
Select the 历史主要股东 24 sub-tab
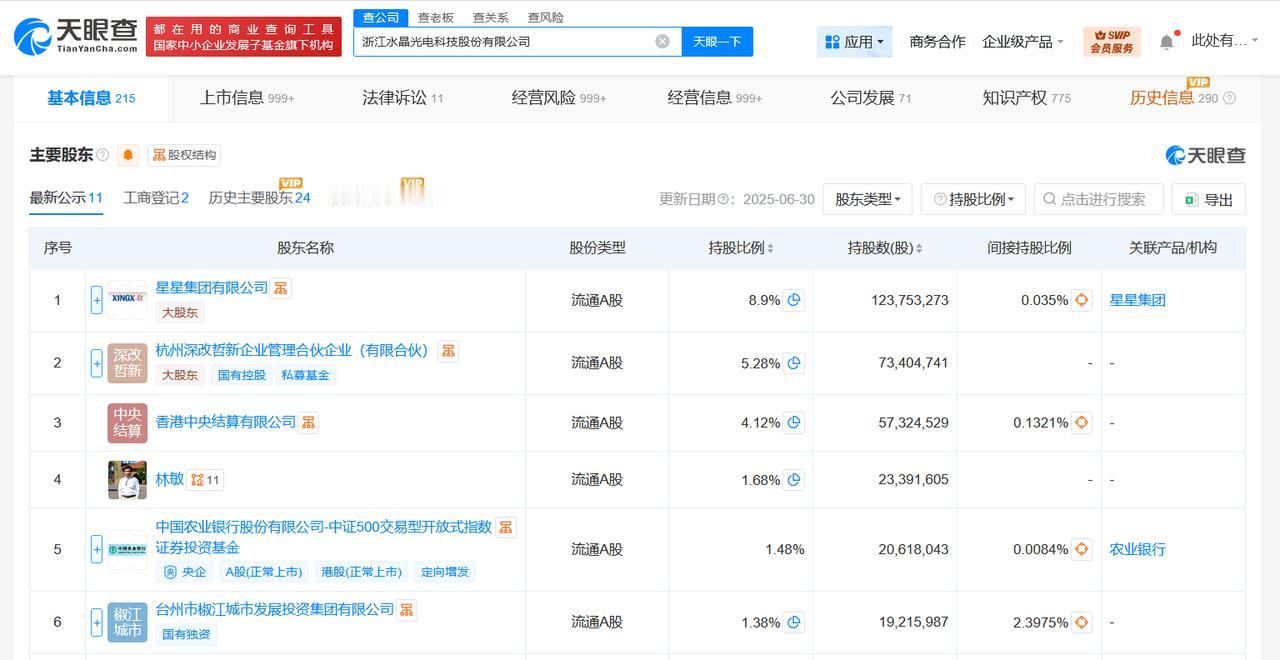pyautogui.click(x=259, y=198)
